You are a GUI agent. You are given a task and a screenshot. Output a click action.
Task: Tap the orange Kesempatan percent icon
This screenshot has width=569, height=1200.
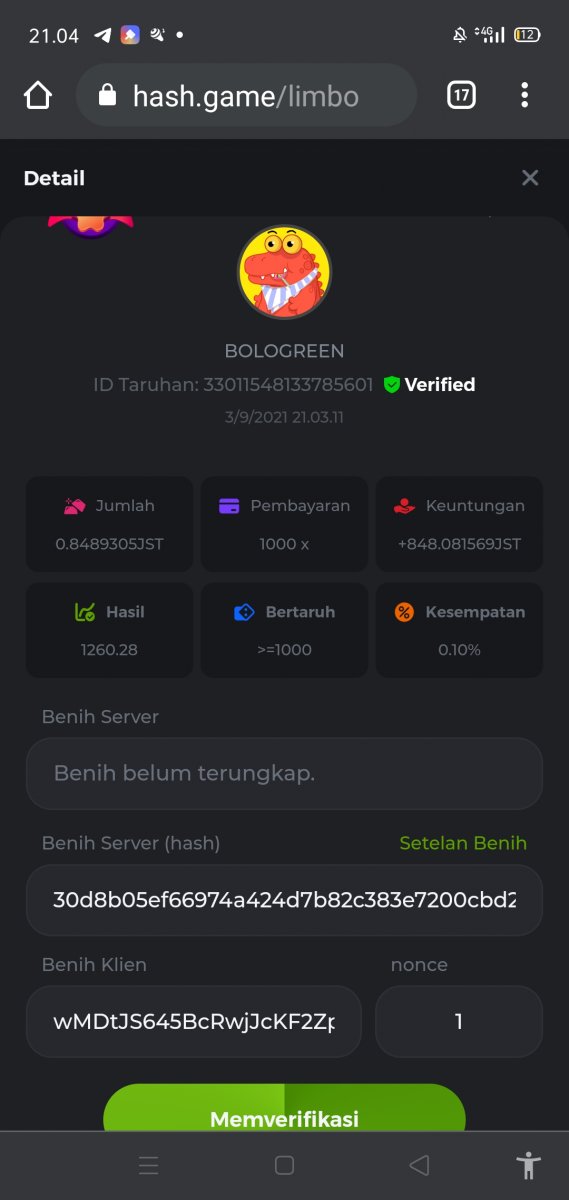(404, 612)
